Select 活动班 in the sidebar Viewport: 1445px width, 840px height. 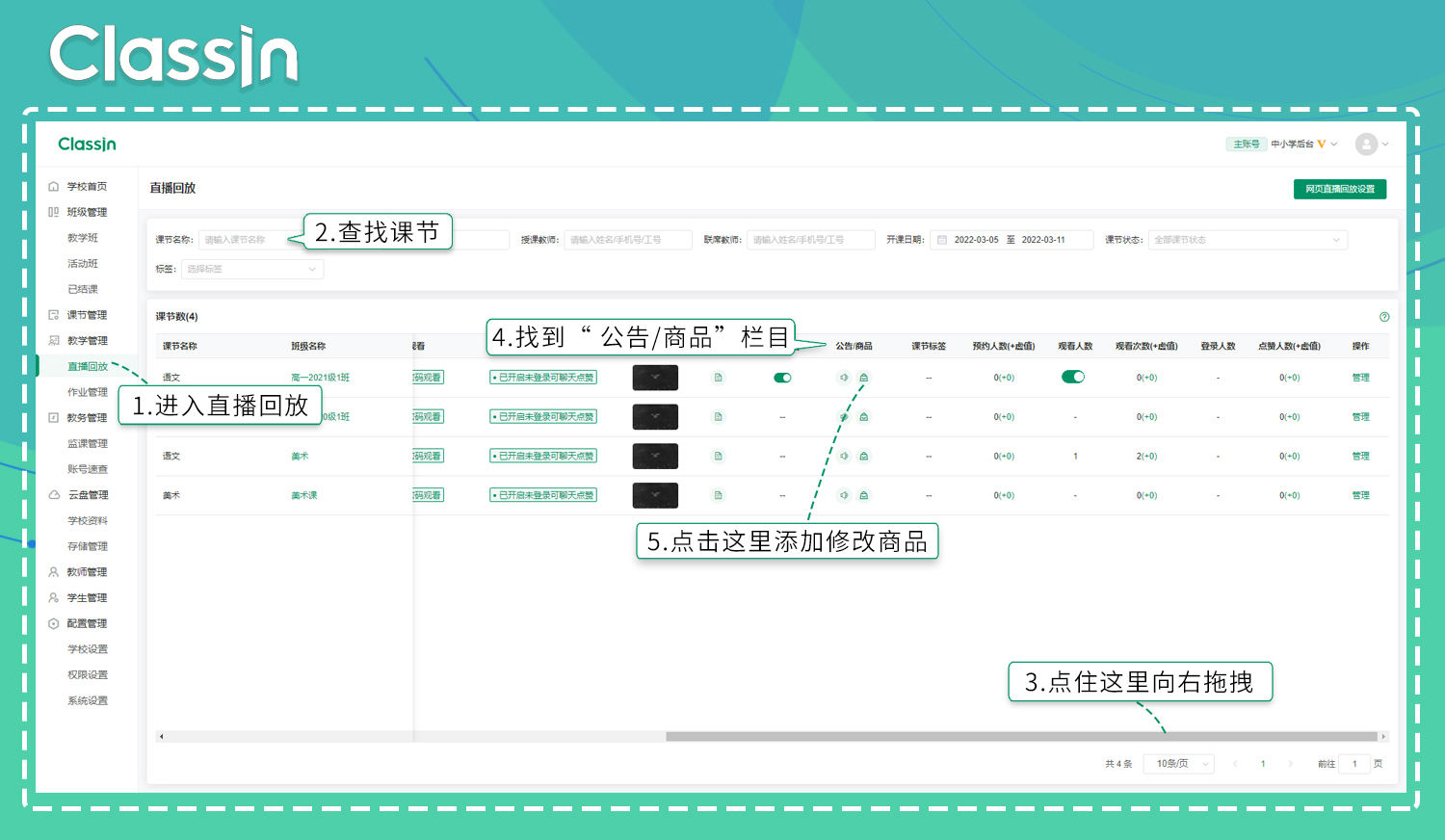[83, 264]
